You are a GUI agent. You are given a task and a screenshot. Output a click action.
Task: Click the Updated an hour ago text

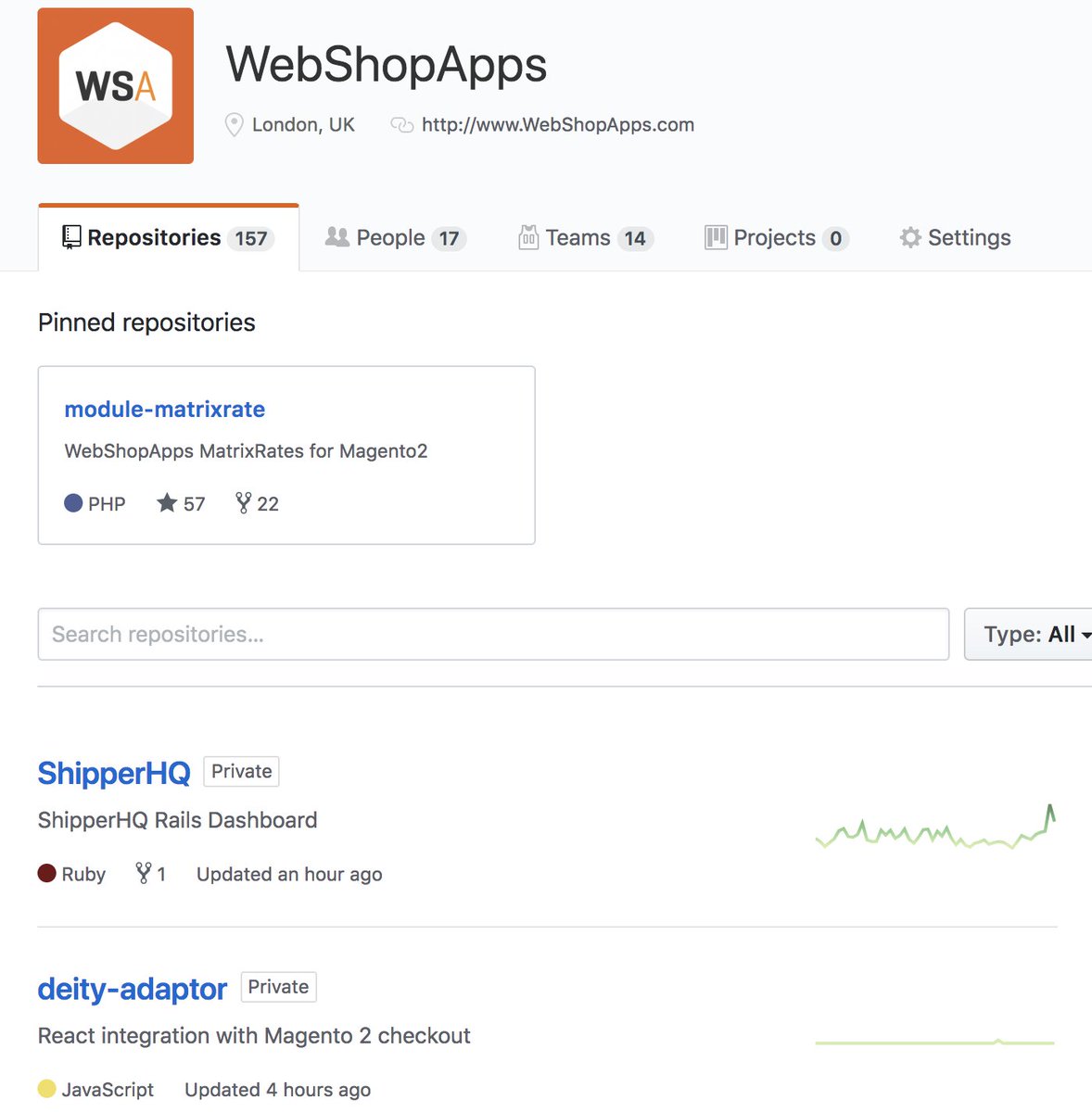pos(289,875)
